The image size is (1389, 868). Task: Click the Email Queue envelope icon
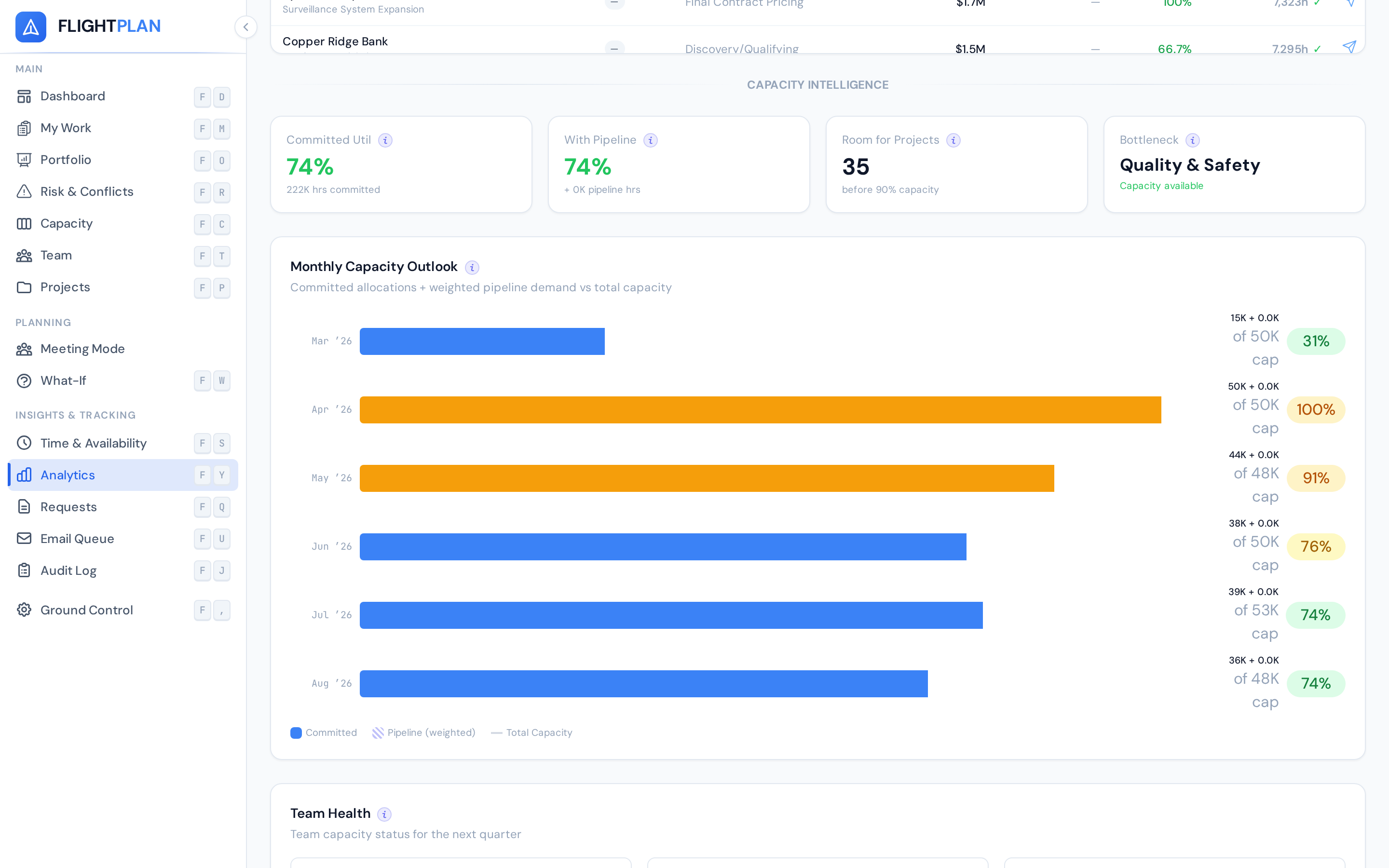[24, 539]
